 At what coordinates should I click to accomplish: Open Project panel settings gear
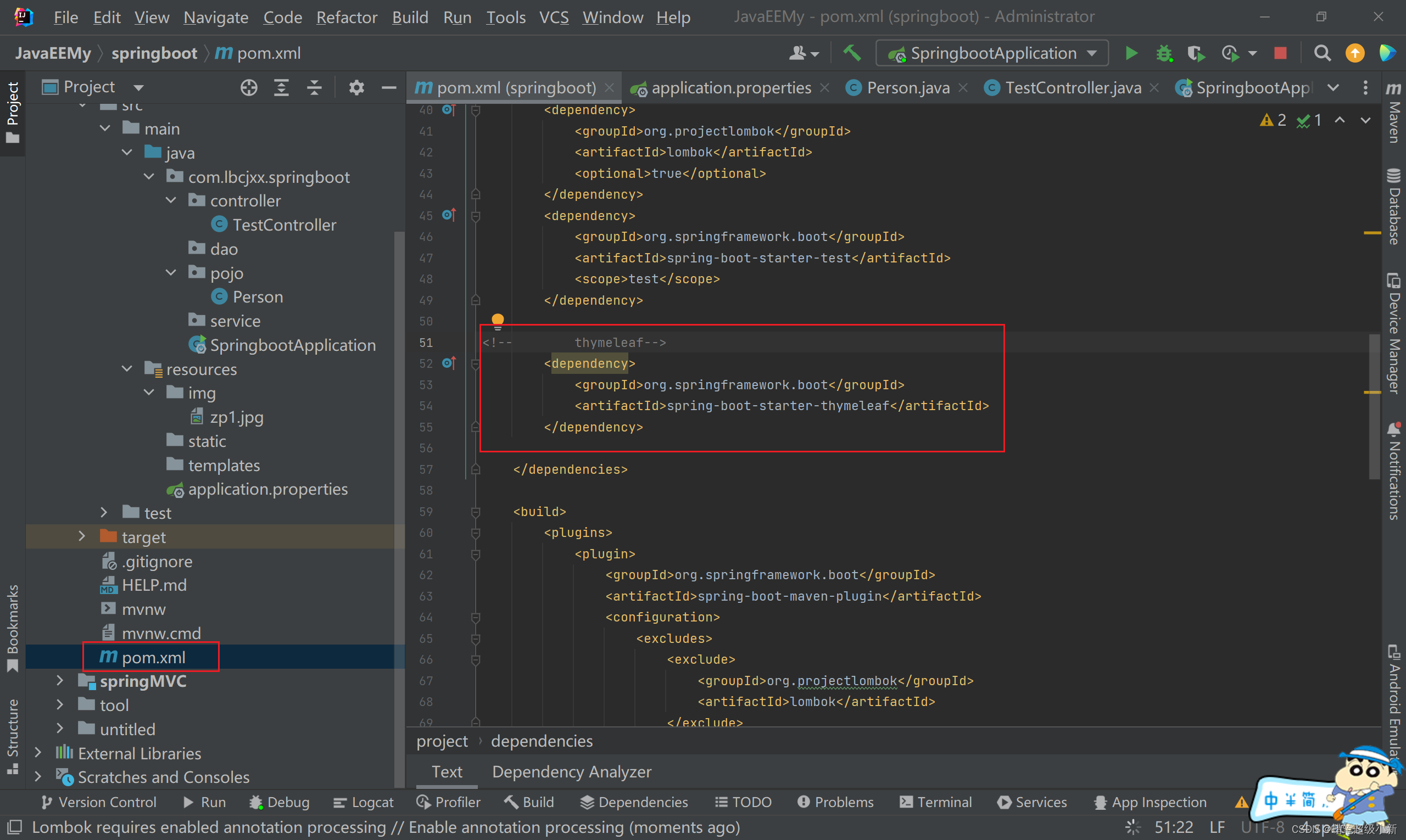(x=356, y=87)
